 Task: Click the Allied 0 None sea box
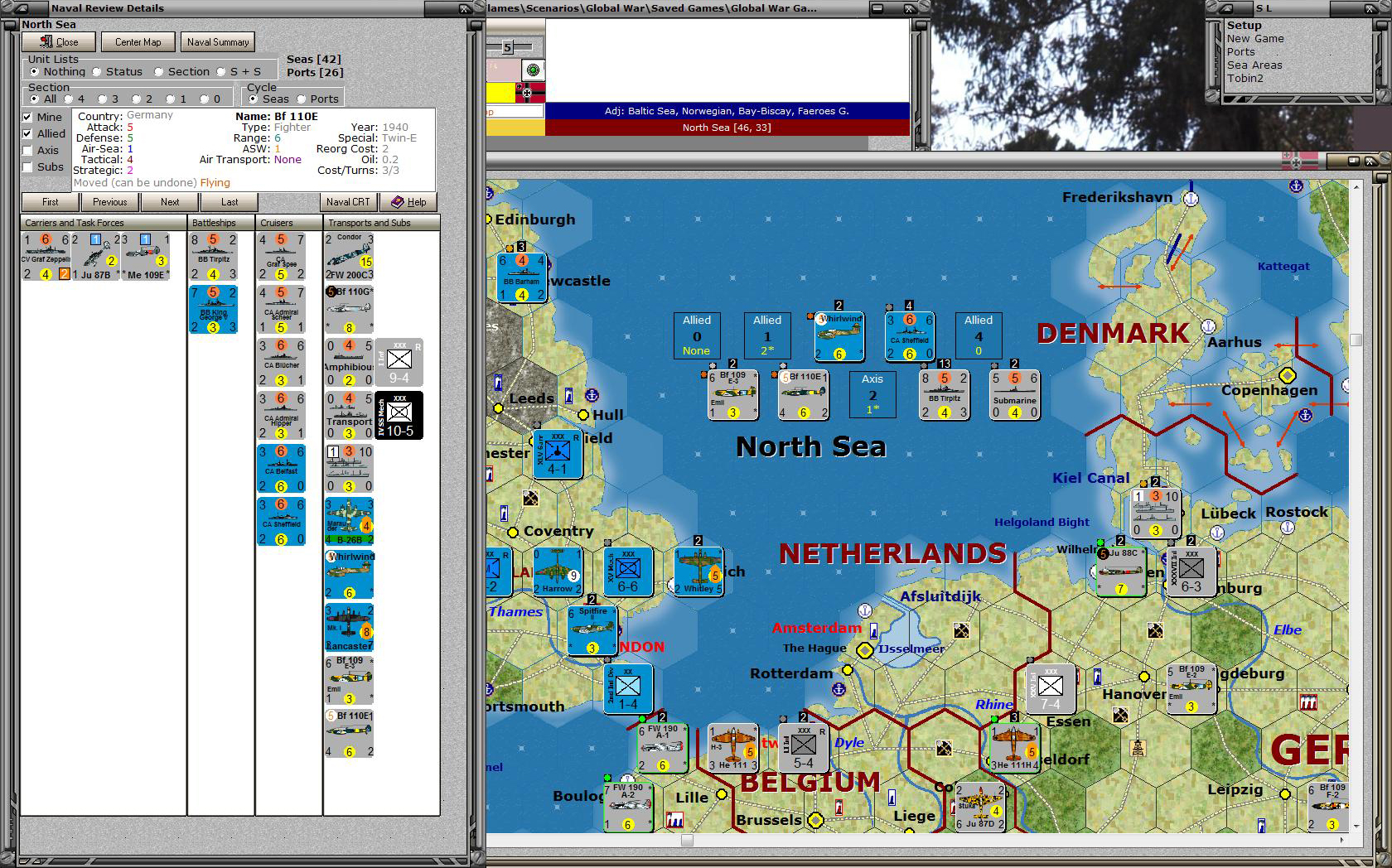click(x=697, y=335)
